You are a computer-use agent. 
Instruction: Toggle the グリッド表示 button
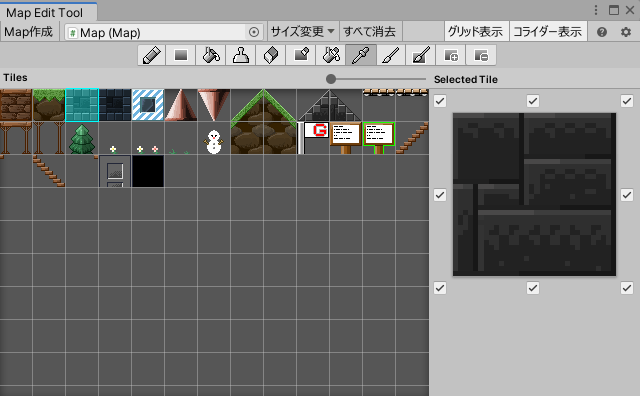tap(476, 31)
